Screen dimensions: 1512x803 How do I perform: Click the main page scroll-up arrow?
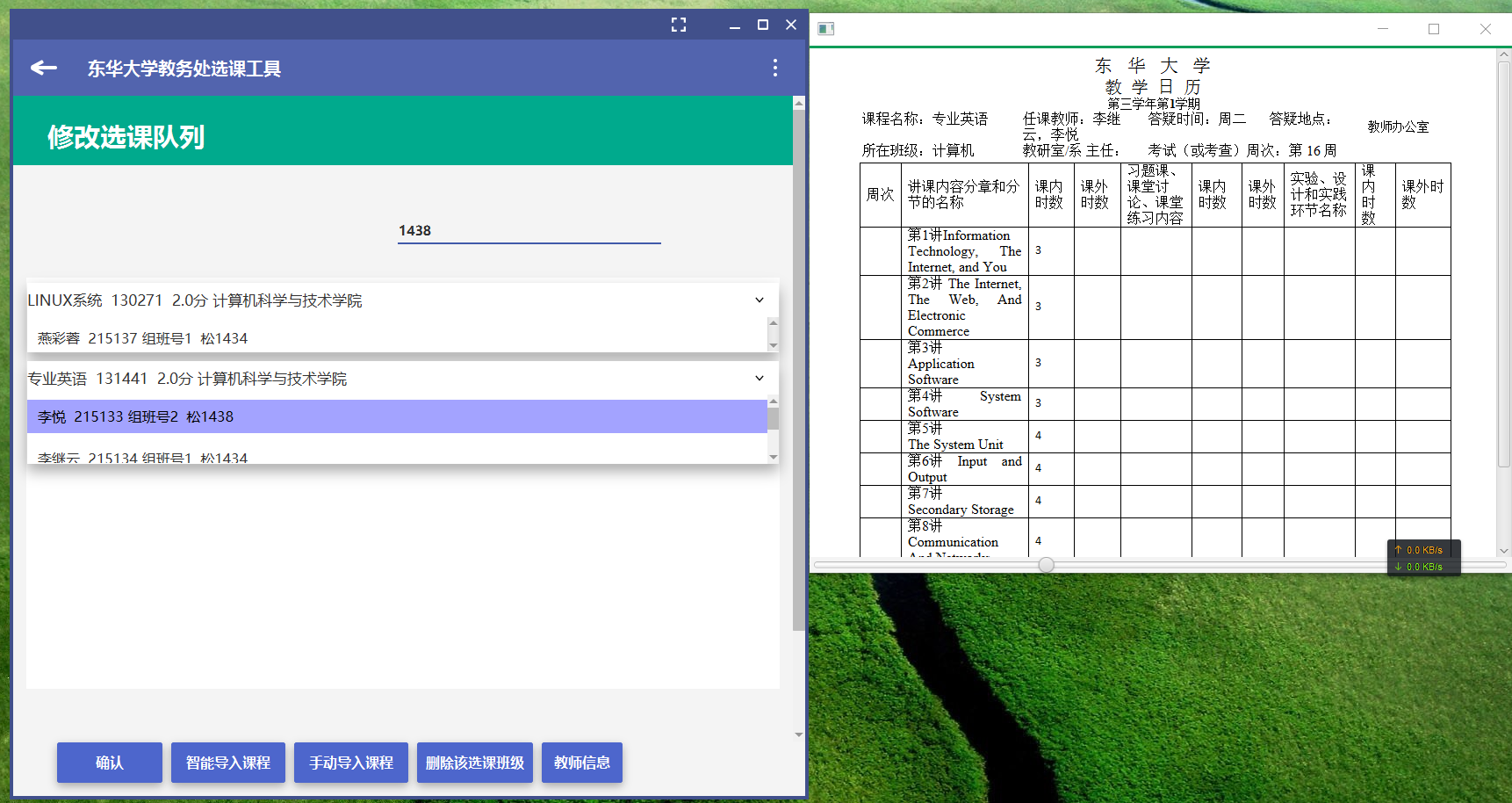(x=798, y=104)
